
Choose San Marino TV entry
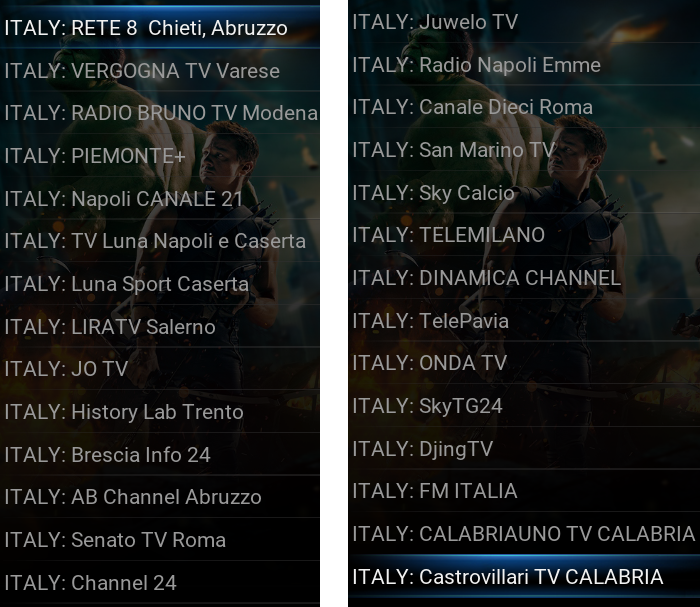524,150
